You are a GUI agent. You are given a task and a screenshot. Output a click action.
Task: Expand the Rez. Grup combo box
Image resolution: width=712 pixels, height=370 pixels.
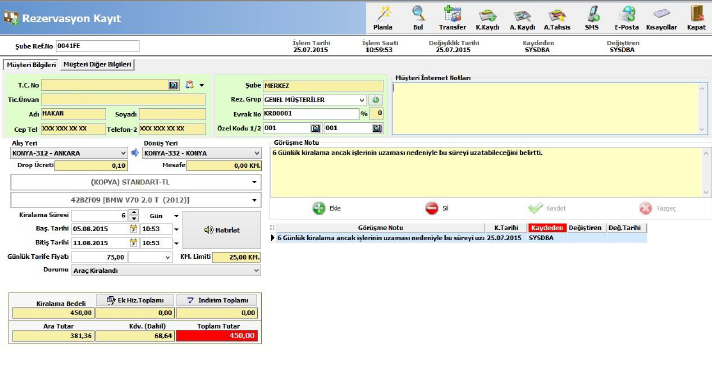point(361,100)
